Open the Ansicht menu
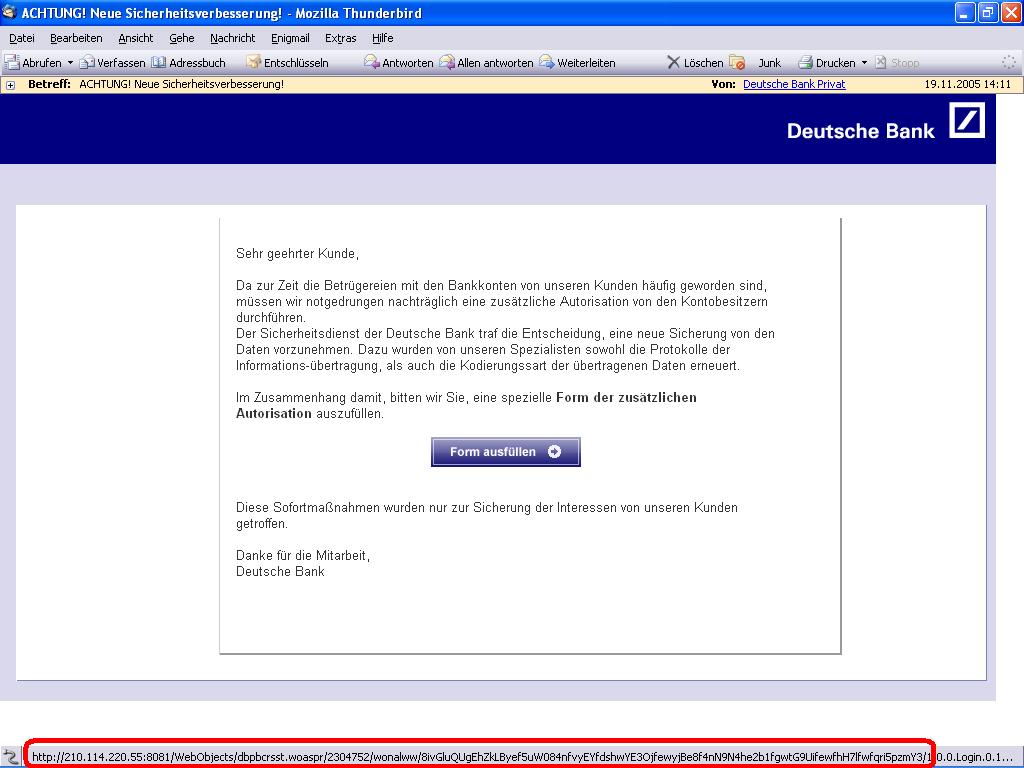1024x768 pixels. 136,38
